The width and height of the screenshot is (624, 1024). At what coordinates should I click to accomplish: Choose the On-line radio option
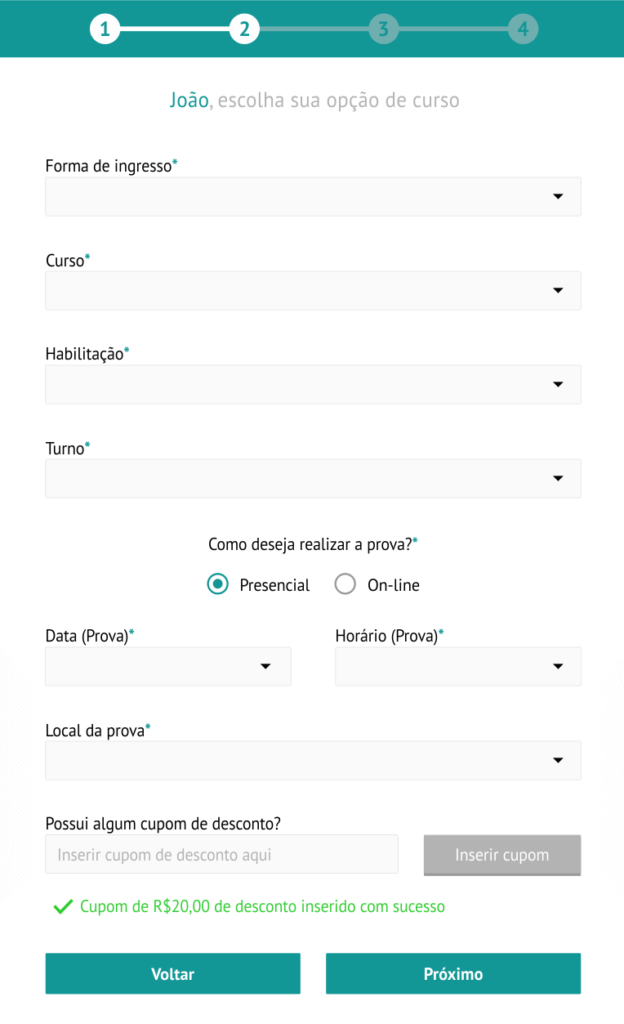[345, 585]
